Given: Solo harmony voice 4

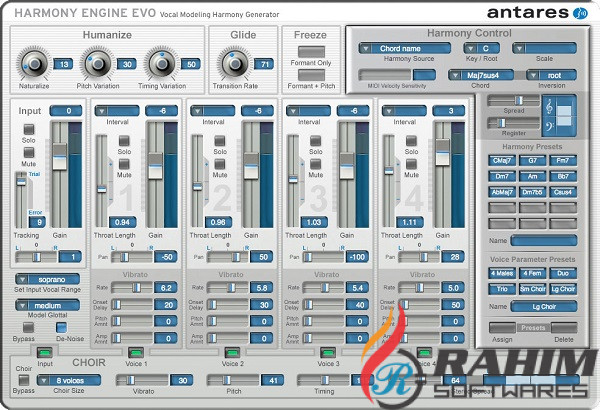Looking at the screenshot, I should (411, 141).
